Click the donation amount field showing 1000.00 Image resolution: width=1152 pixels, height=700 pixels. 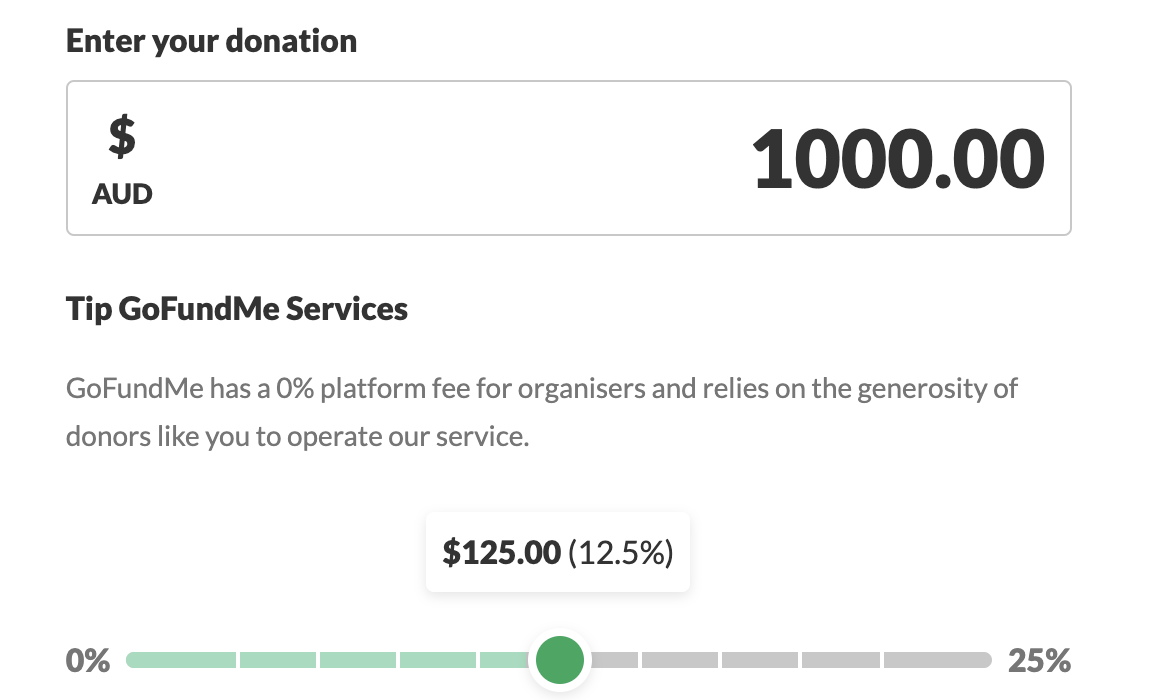(x=569, y=158)
